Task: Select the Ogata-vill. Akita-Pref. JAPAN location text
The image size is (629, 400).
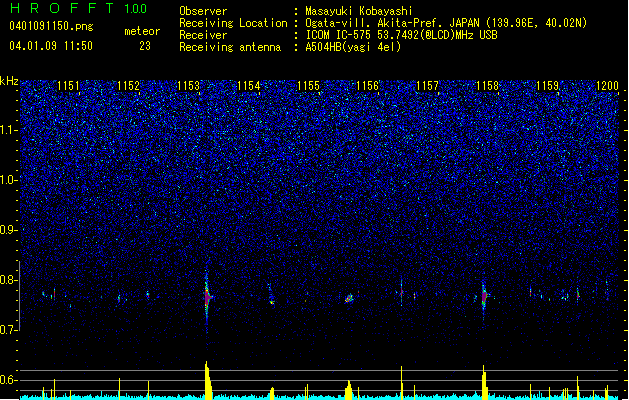Action: click(x=446, y=23)
